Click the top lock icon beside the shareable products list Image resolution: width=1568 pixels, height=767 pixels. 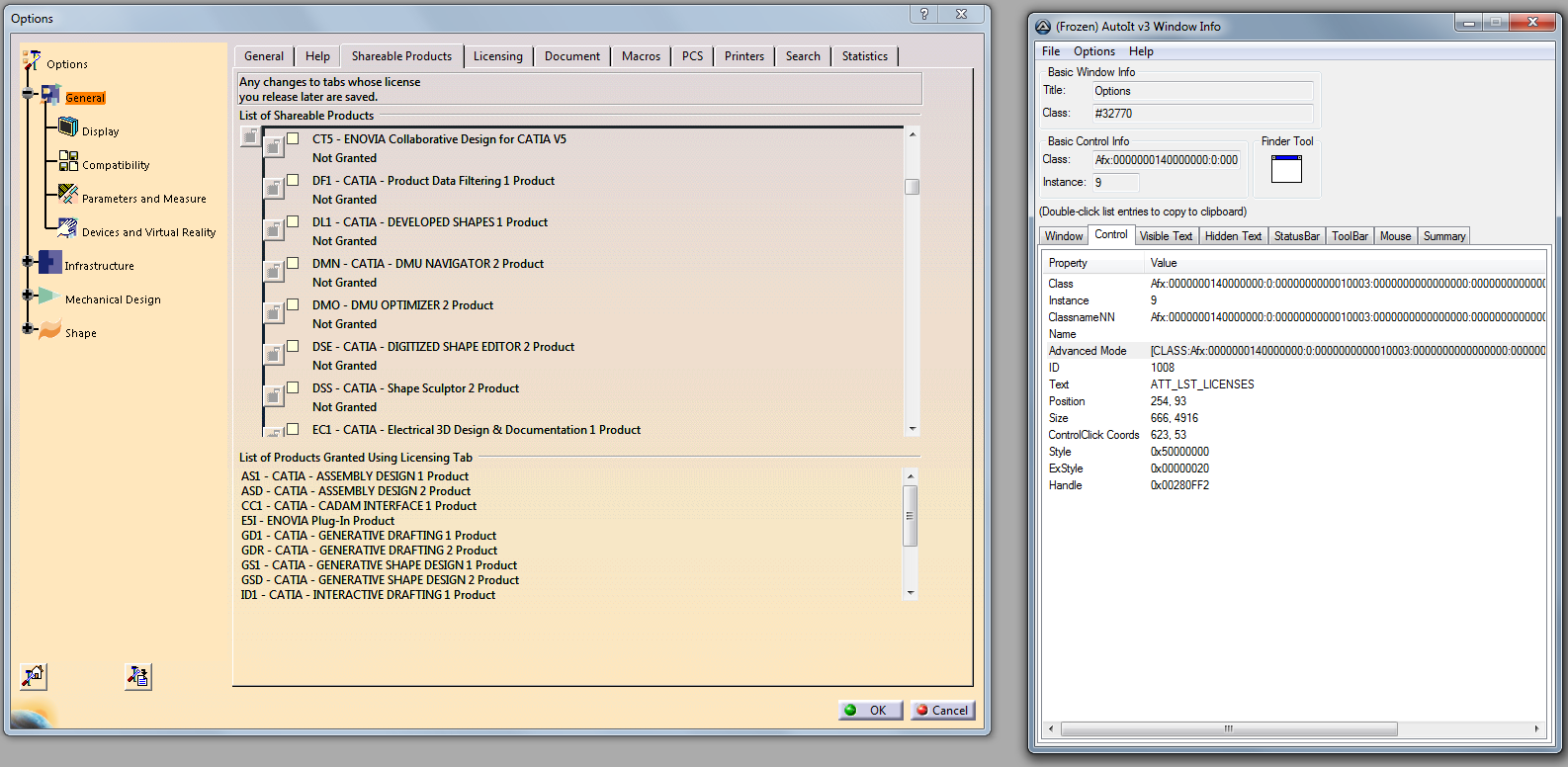(250, 136)
